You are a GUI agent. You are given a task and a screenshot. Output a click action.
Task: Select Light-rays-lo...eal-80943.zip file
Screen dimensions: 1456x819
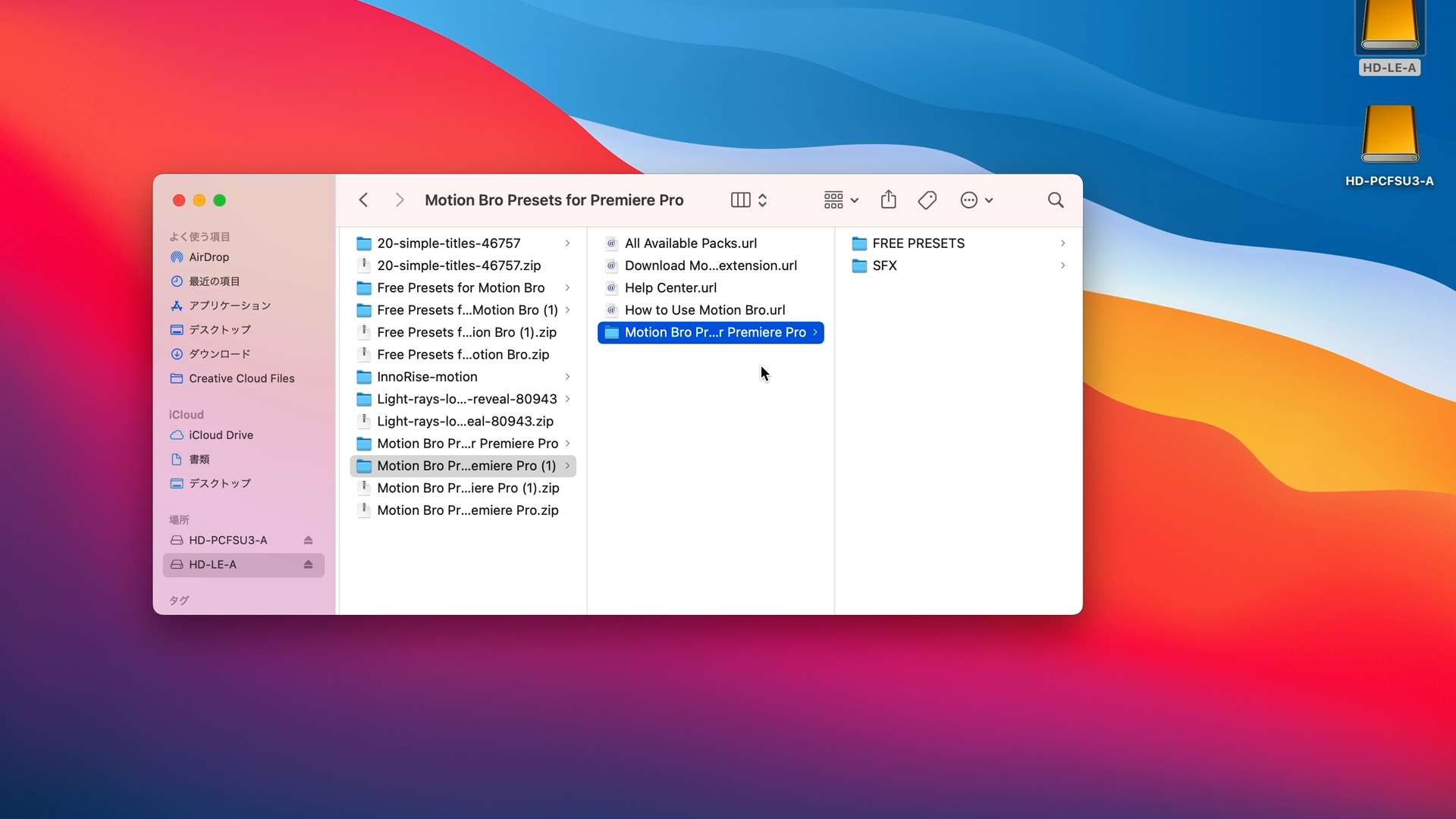[x=463, y=422]
